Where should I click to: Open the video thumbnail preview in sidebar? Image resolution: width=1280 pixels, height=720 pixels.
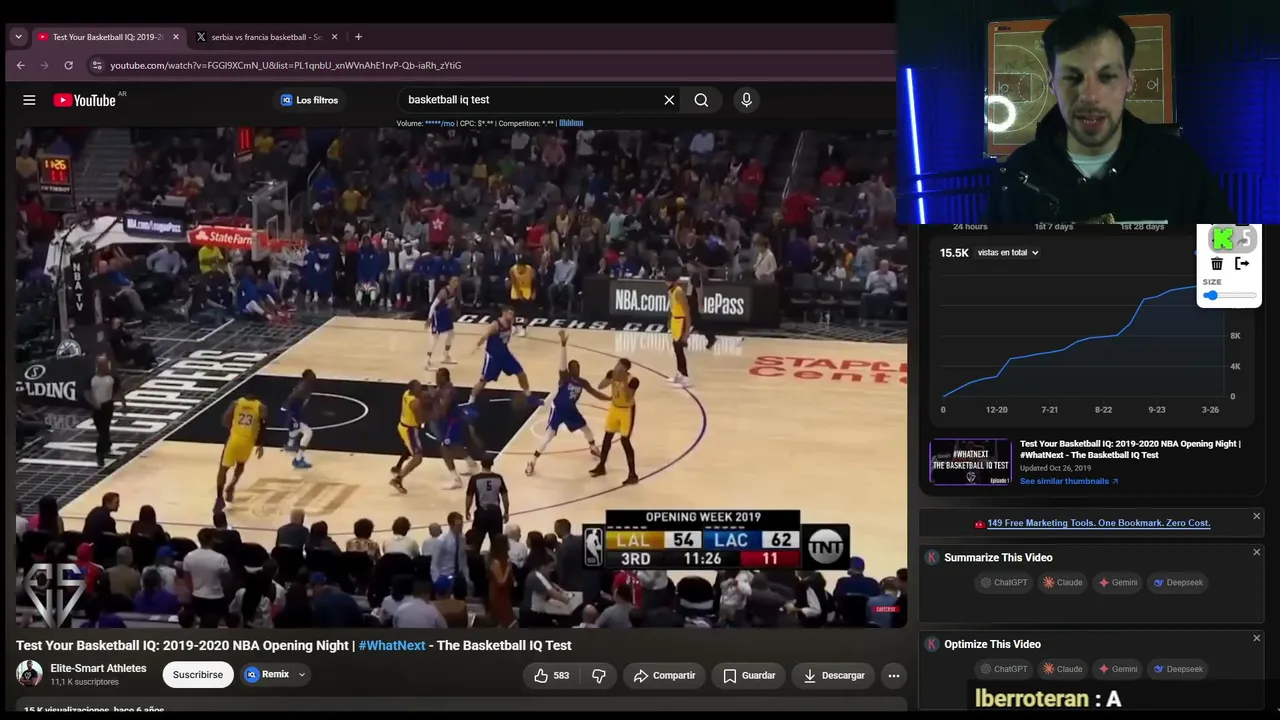[x=970, y=462]
